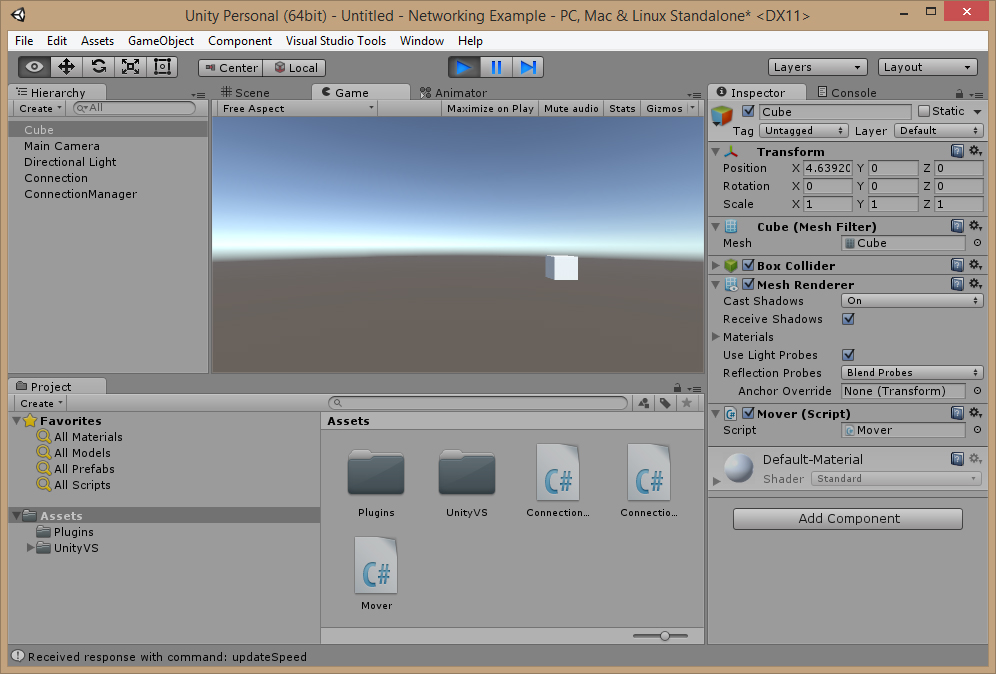Open the Layer Default dropdown

939,130
